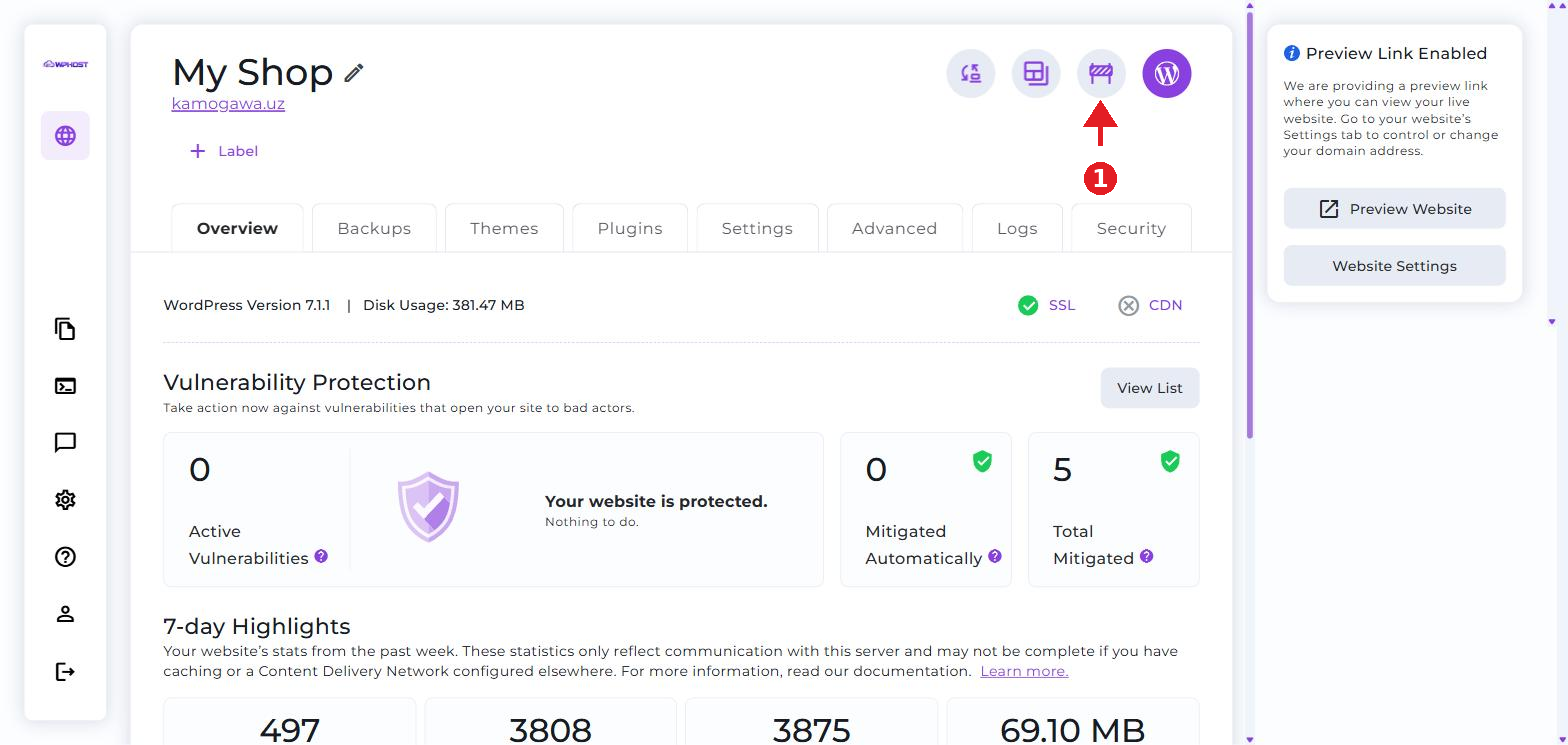The width and height of the screenshot is (1568, 745).
Task: Open the terminal console icon in sidebar
Action: [65, 386]
